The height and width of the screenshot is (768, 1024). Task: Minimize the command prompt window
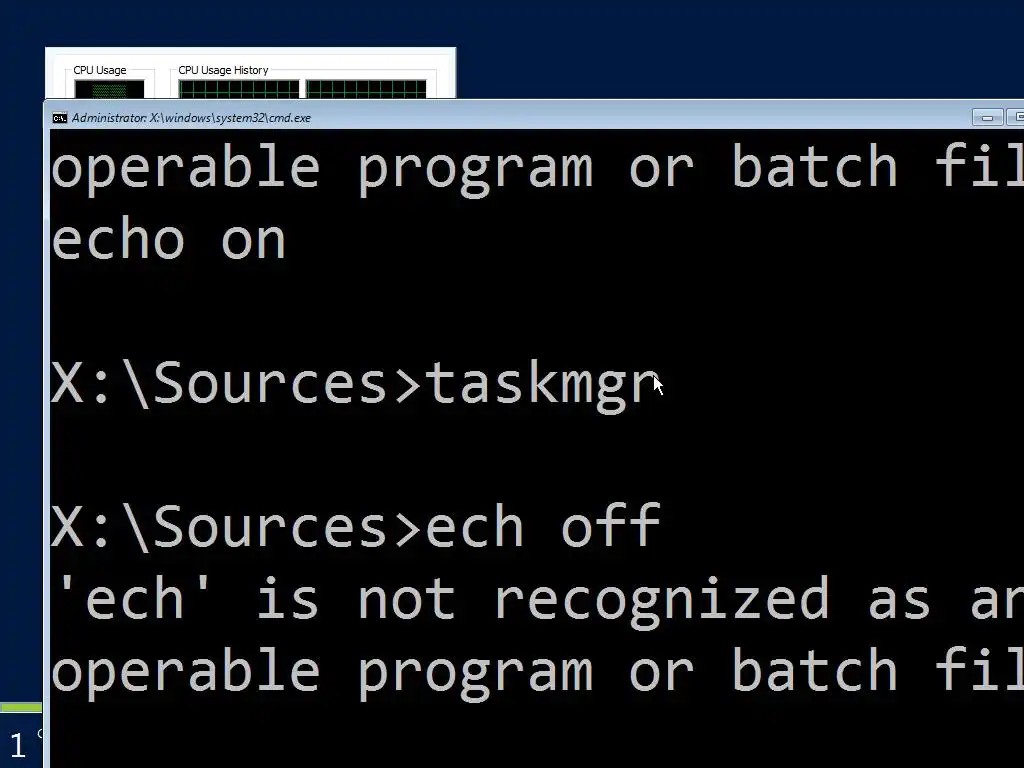tap(987, 118)
